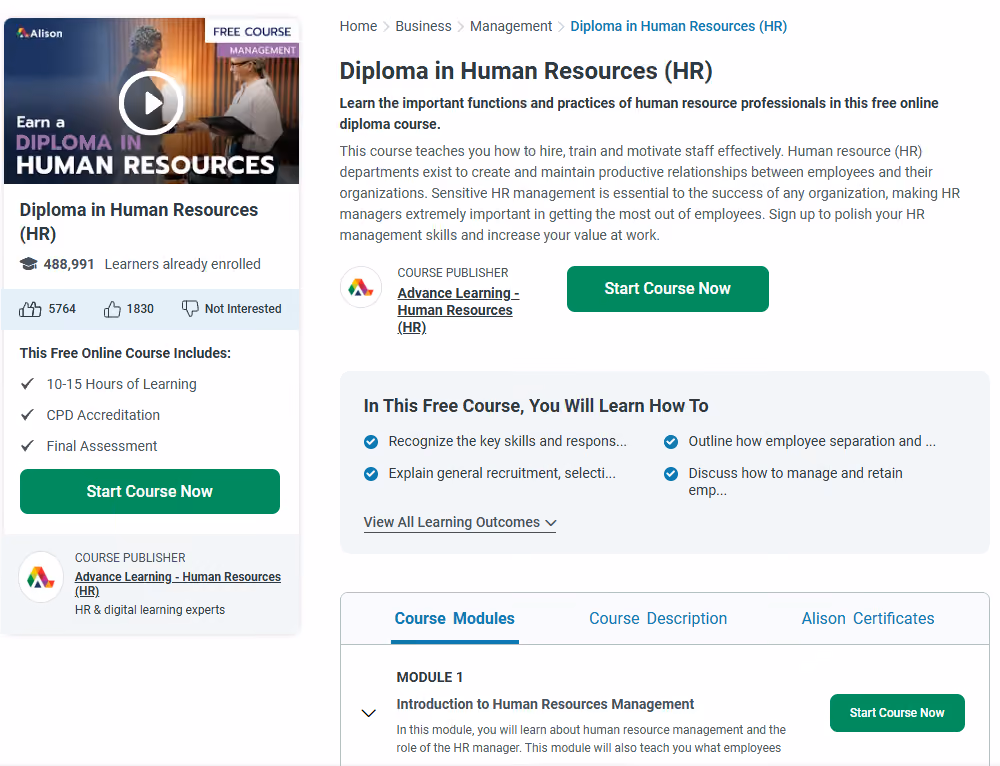
Task: Click the 1830 likes count
Action: 140,309
